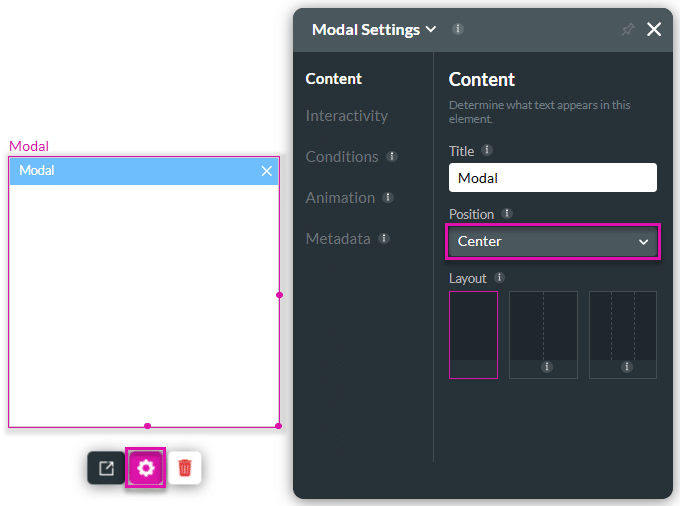680x506 pixels.
Task: Click the info icon next to Animation
Action: point(388,197)
